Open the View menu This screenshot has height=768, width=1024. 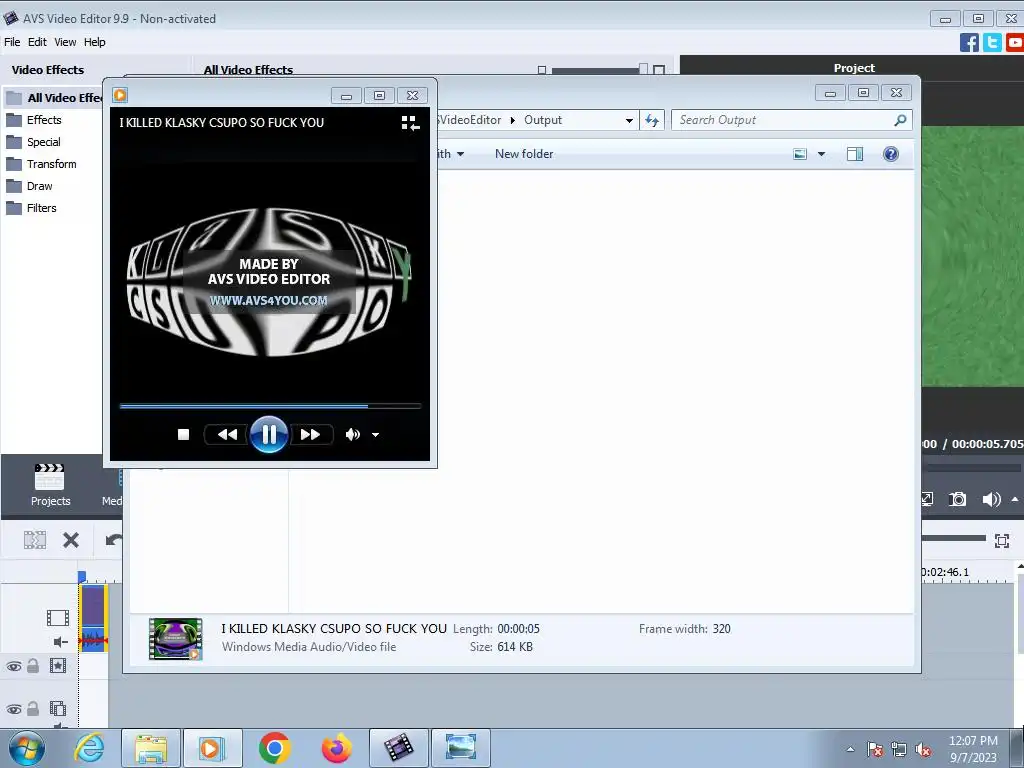pyautogui.click(x=65, y=42)
